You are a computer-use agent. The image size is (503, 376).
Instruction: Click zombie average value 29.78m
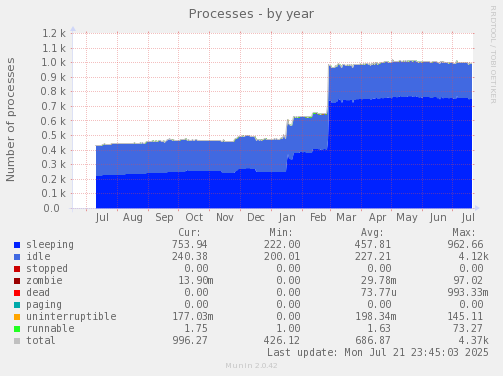[x=379, y=281]
